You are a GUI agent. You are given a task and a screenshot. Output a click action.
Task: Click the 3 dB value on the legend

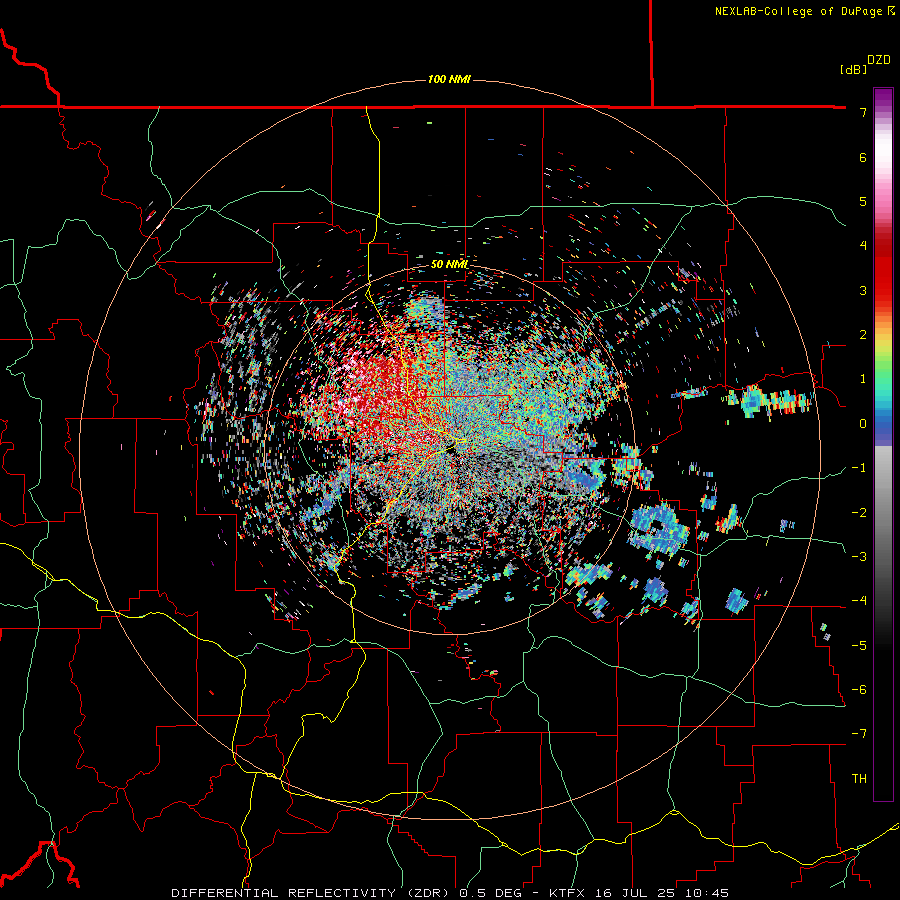tap(863, 290)
